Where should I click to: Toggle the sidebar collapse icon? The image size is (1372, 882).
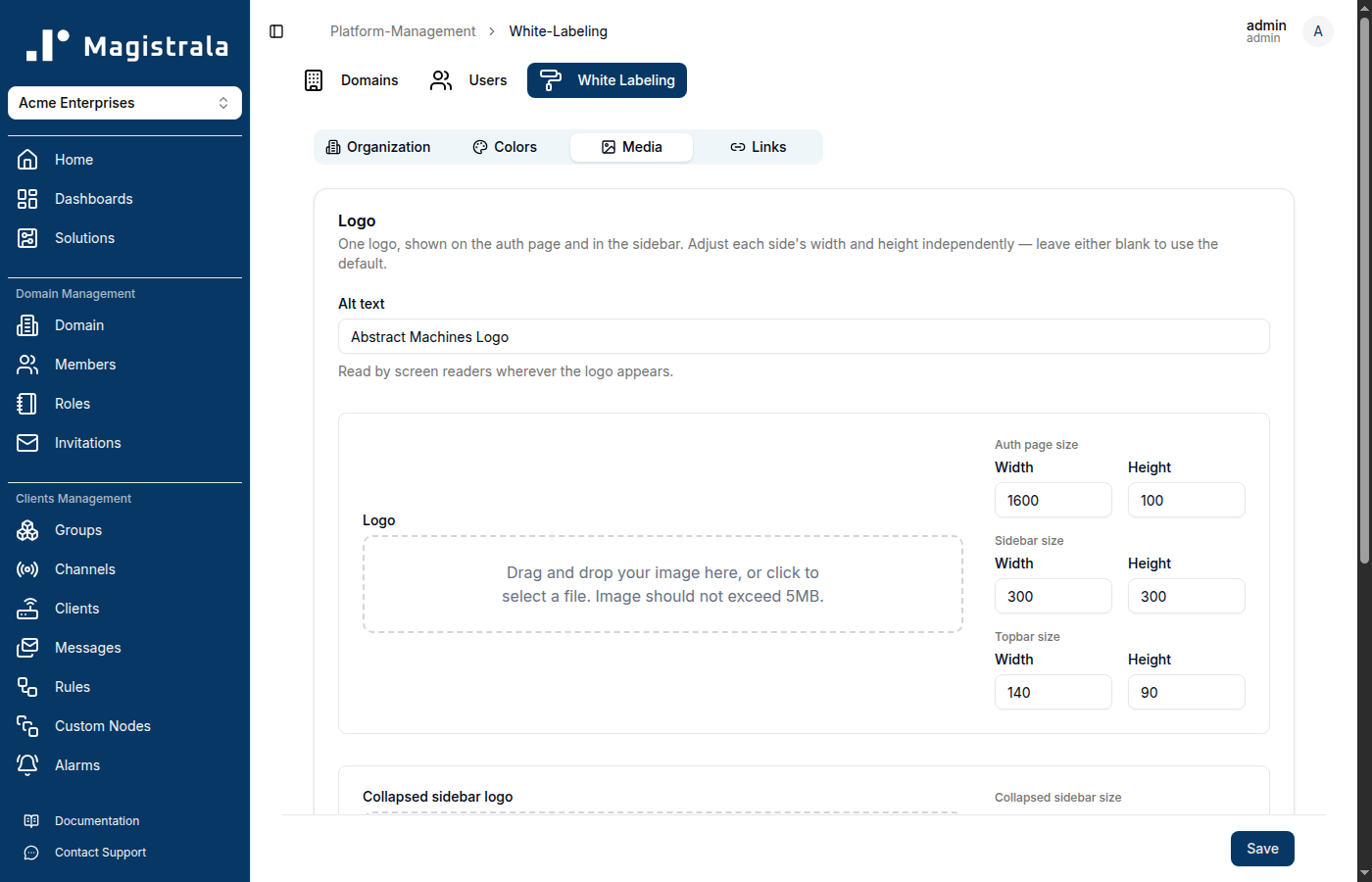tap(276, 31)
